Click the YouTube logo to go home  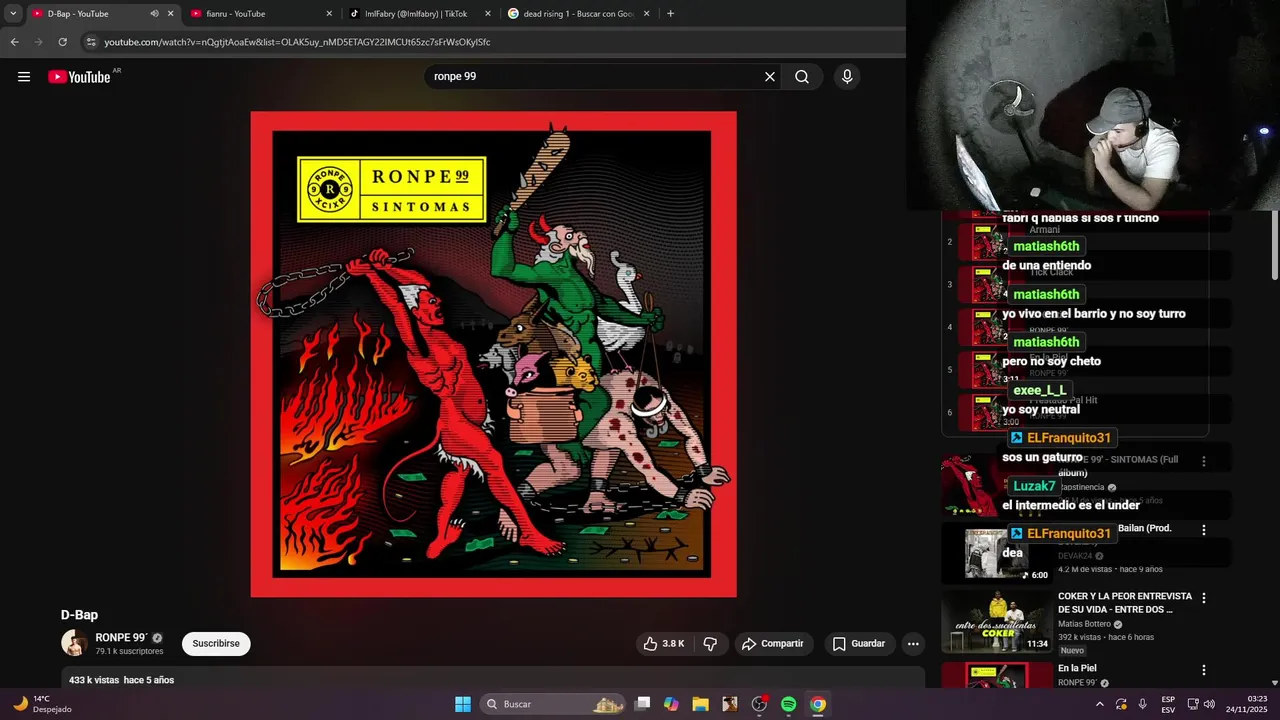79,77
